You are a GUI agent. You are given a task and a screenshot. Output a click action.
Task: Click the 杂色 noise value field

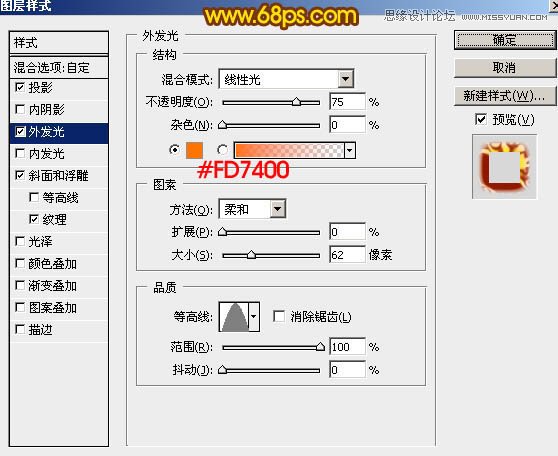tap(347, 125)
